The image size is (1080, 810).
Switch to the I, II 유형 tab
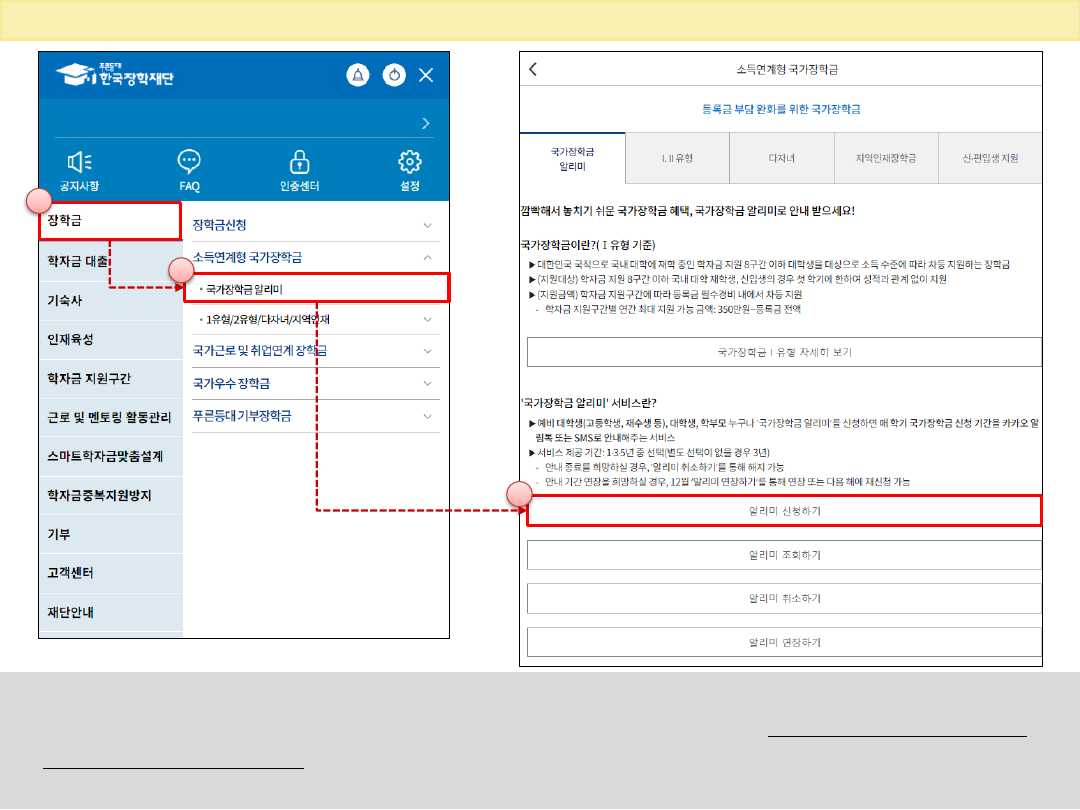pyautogui.click(x=677, y=158)
